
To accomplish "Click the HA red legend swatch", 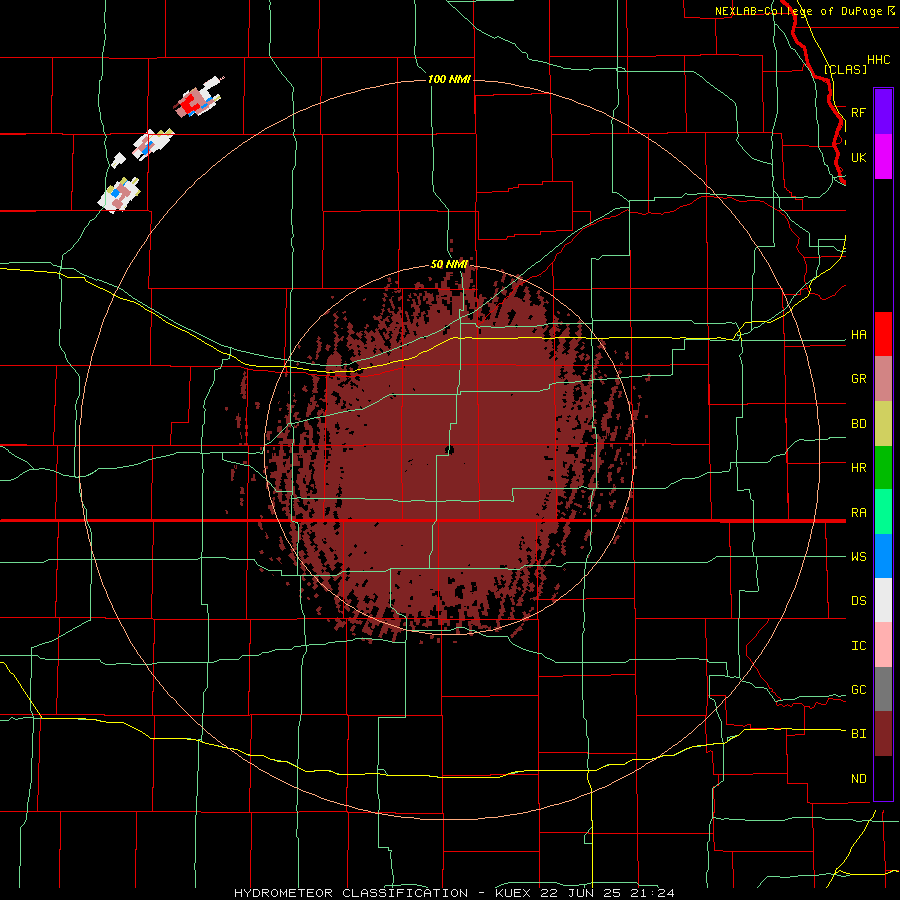I will click(883, 334).
